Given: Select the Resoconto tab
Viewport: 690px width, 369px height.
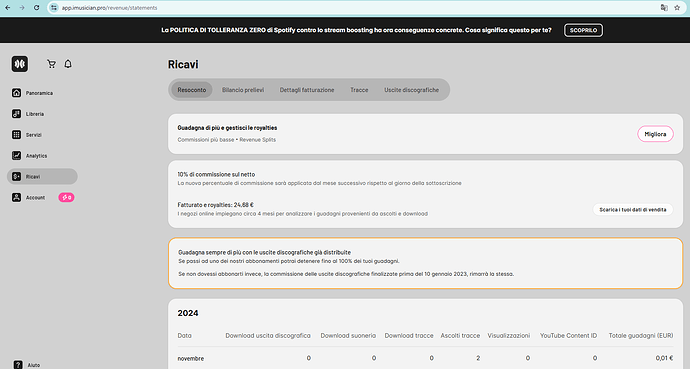Looking at the screenshot, I should [192, 90].
